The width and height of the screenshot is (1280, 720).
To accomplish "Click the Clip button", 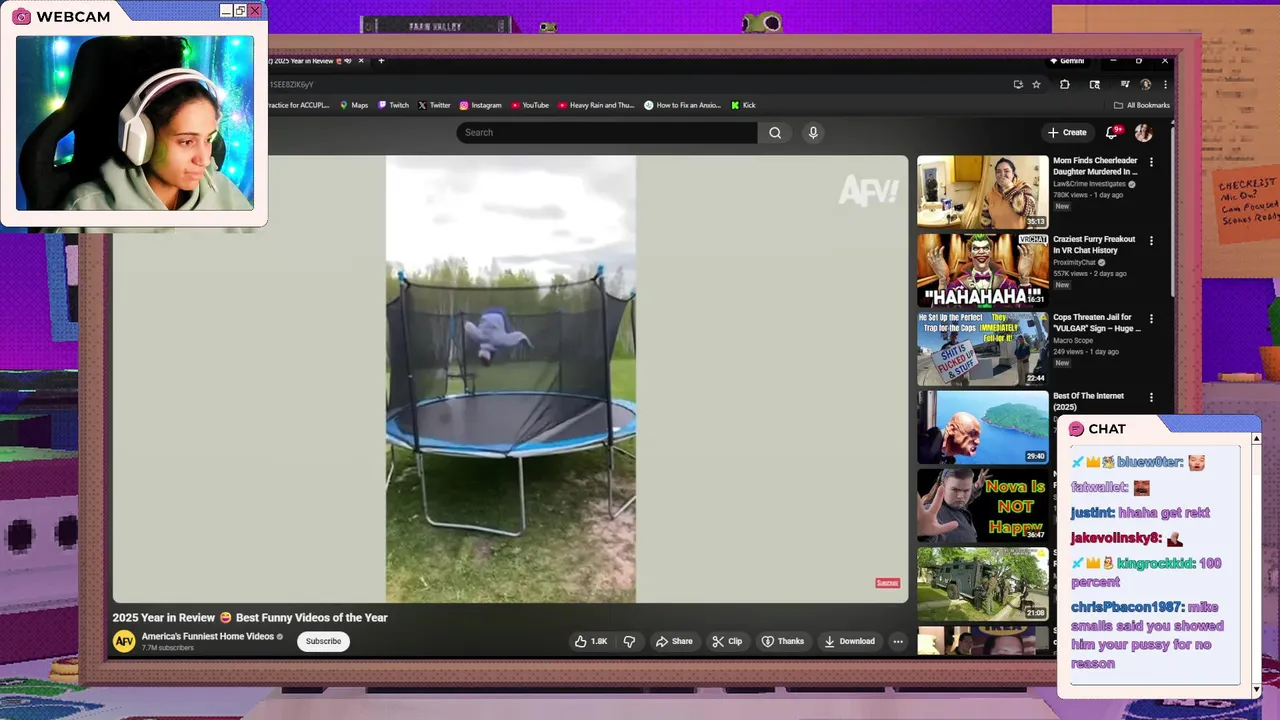I will (727, 641).
